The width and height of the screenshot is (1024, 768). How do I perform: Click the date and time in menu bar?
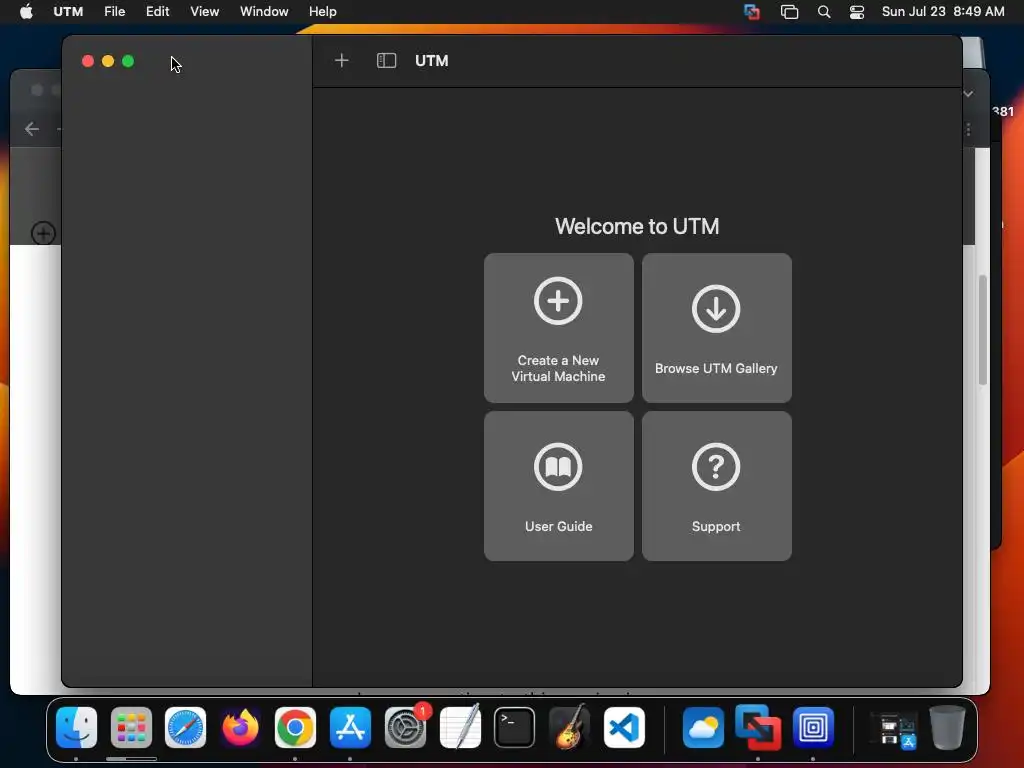click(943, 12)
